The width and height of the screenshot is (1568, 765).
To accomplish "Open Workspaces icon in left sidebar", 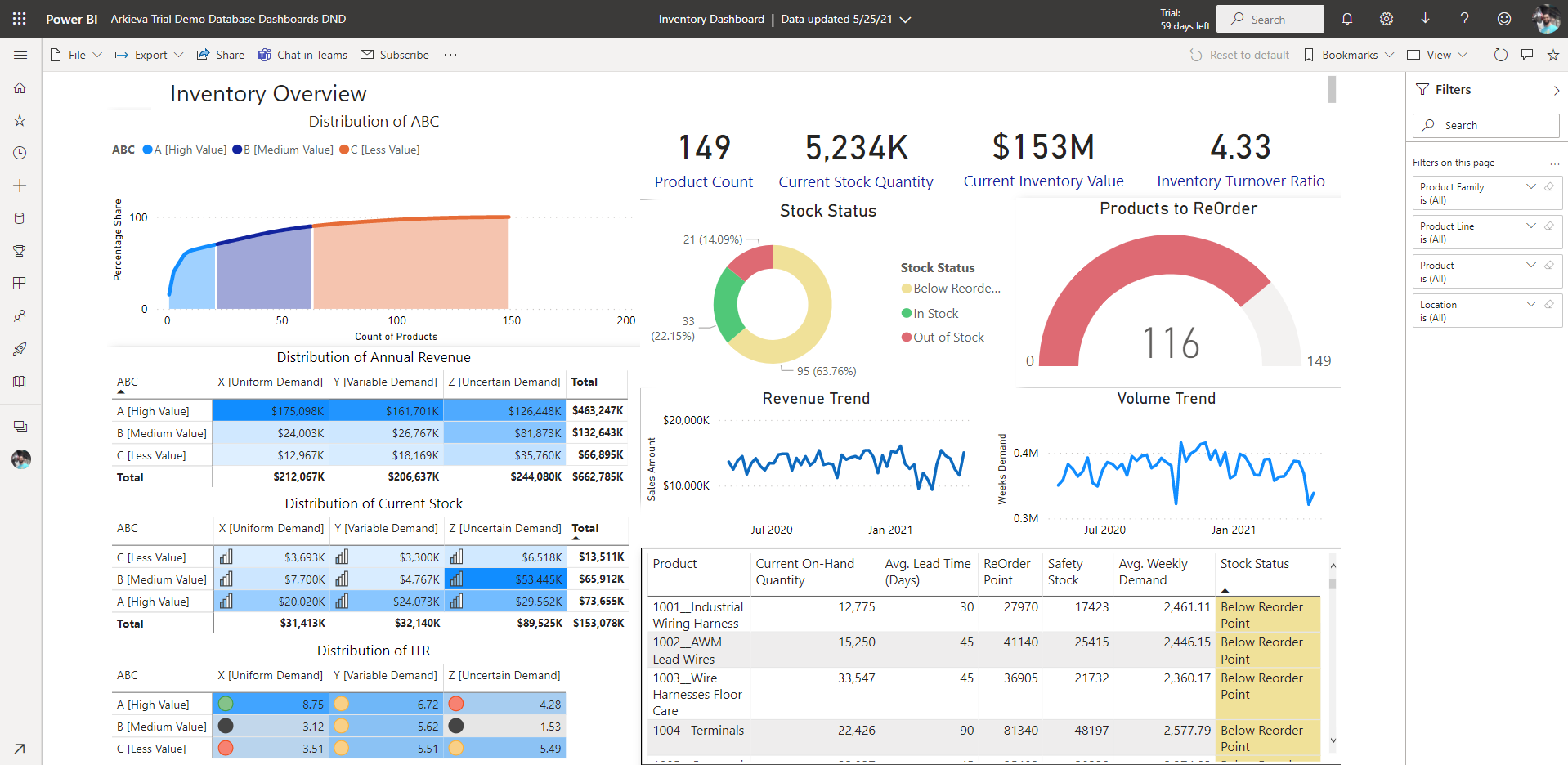I will coord(20,427).
